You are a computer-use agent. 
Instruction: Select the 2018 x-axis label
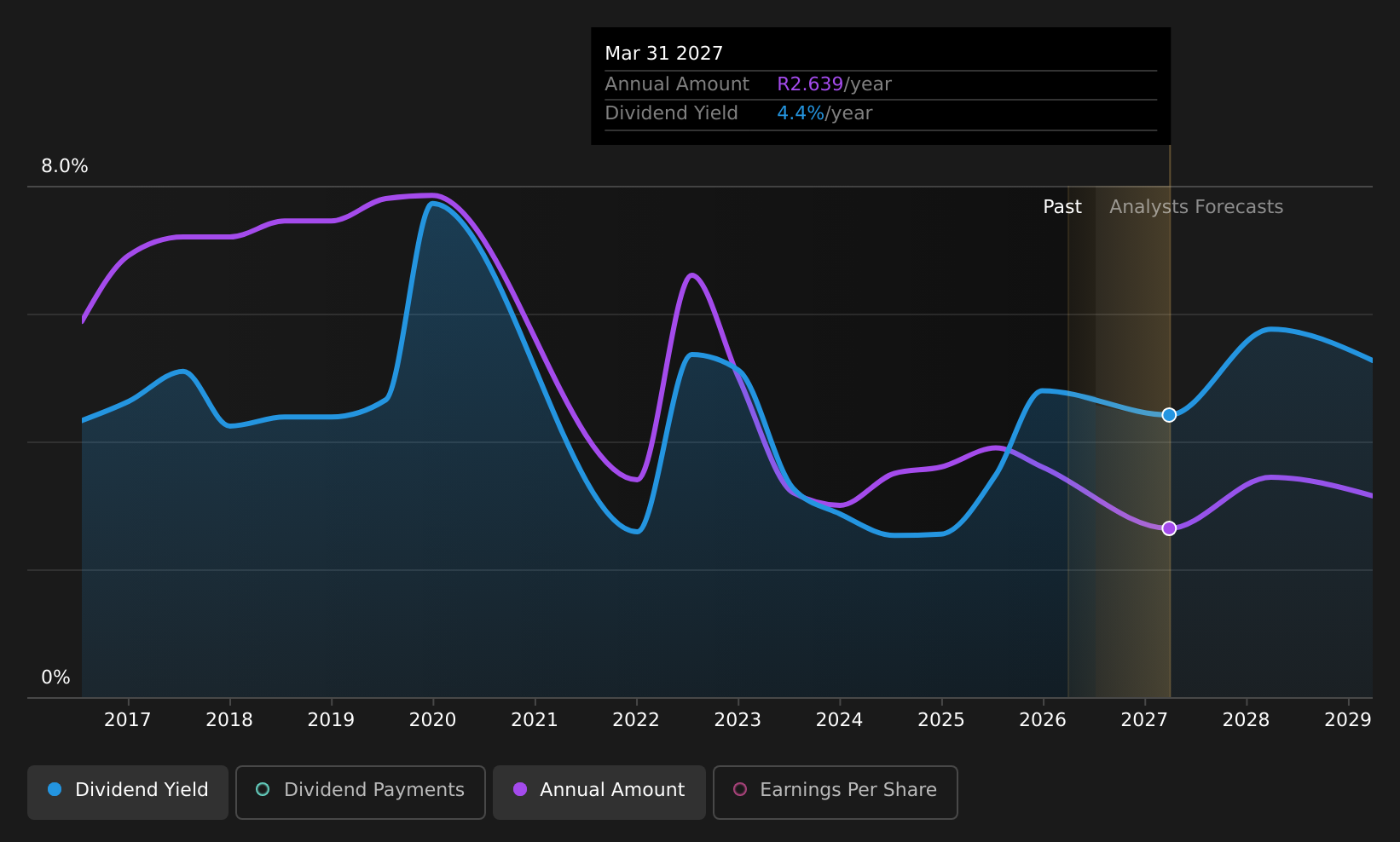point(229,720)
